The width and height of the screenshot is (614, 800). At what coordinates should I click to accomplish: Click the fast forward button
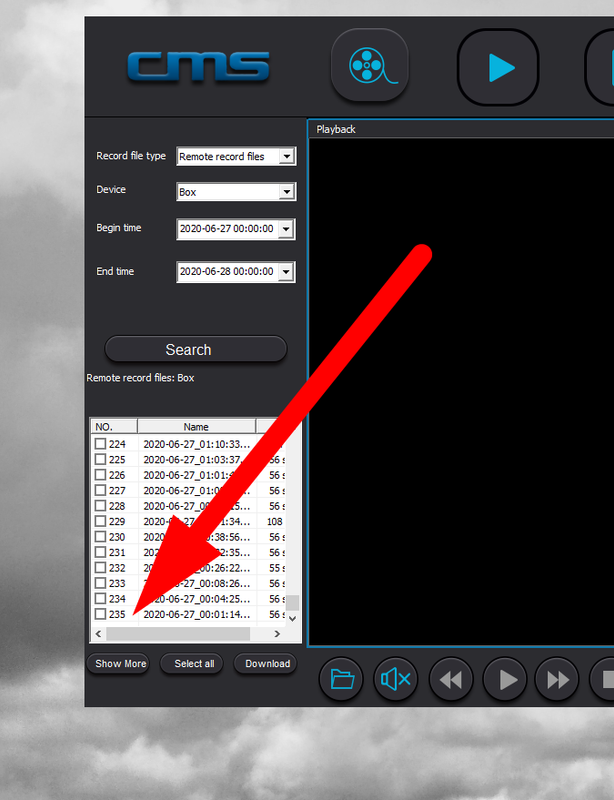click(557, 679)
